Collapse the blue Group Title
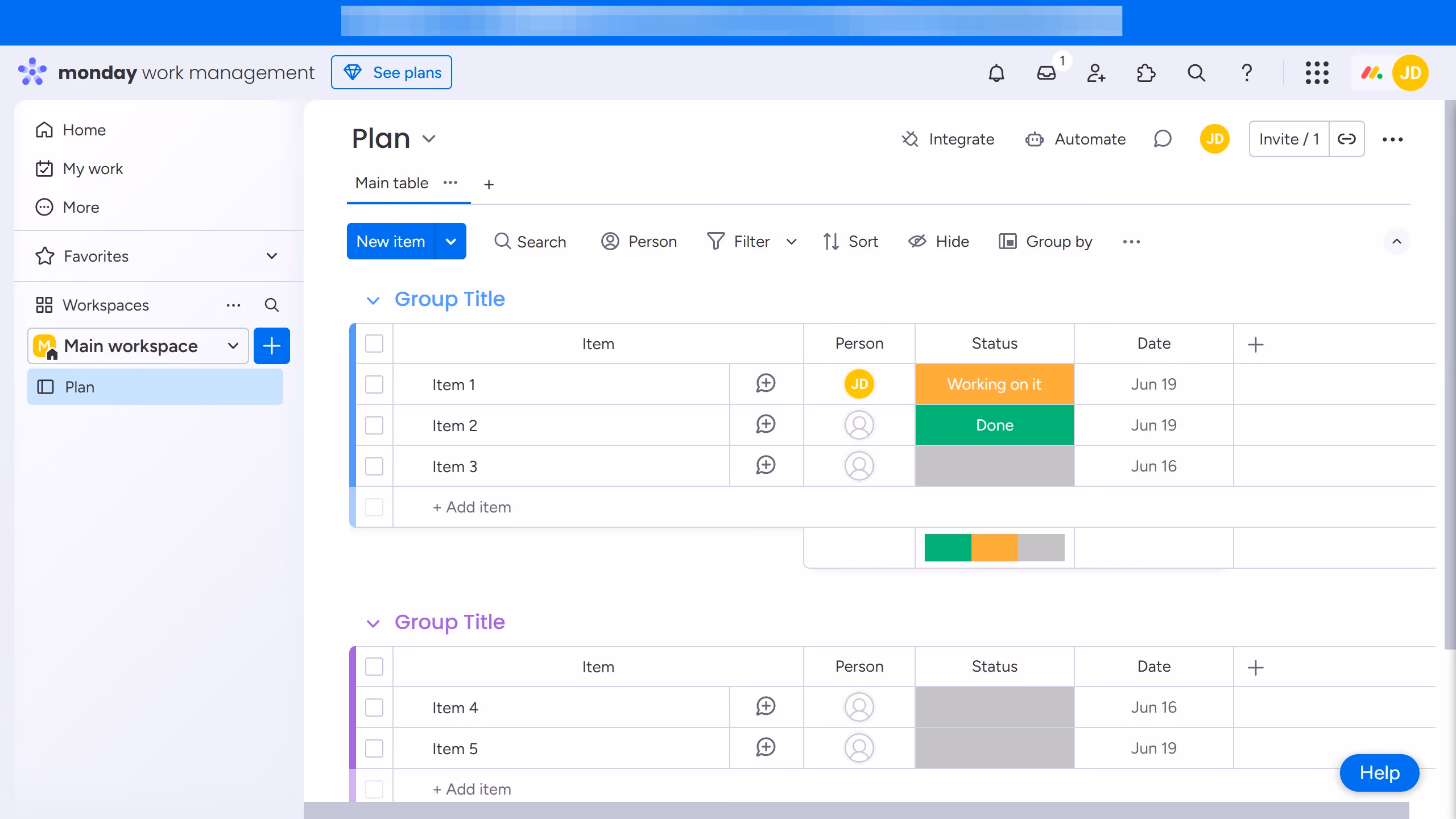 [x=373, y=300]
